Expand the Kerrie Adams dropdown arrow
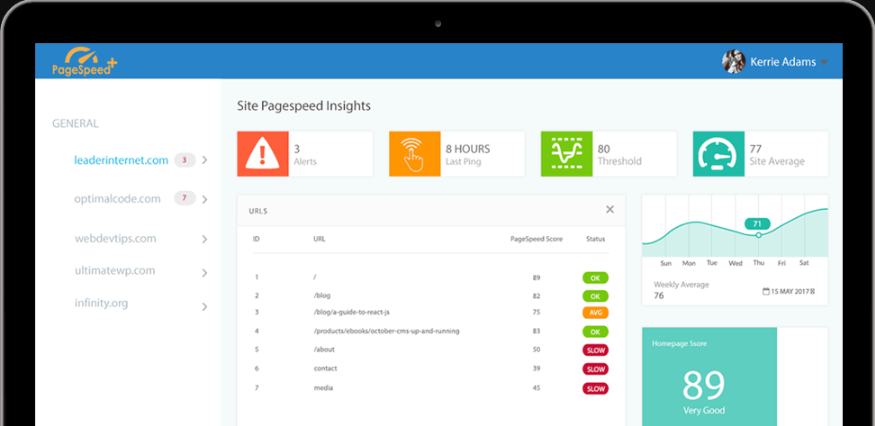 tap(824, 63)
